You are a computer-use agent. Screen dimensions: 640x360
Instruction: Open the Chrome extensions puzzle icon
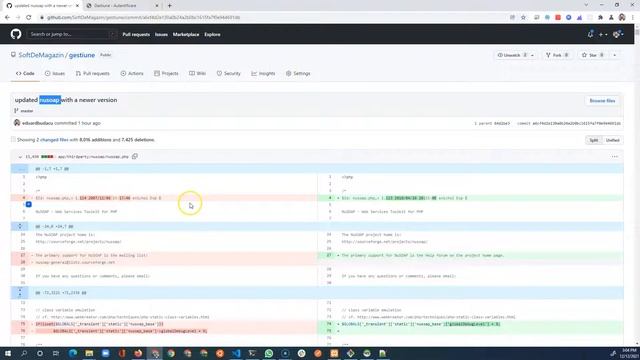click(x=600, y=18)
